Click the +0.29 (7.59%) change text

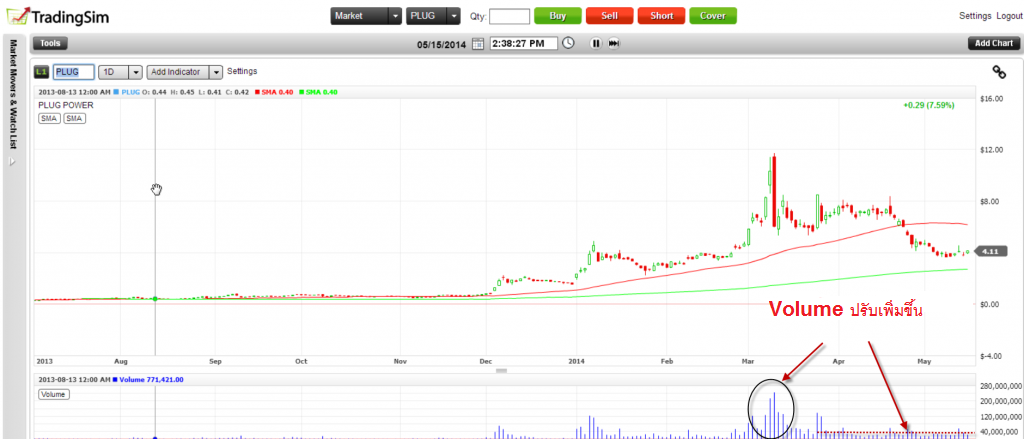point(929,105)
